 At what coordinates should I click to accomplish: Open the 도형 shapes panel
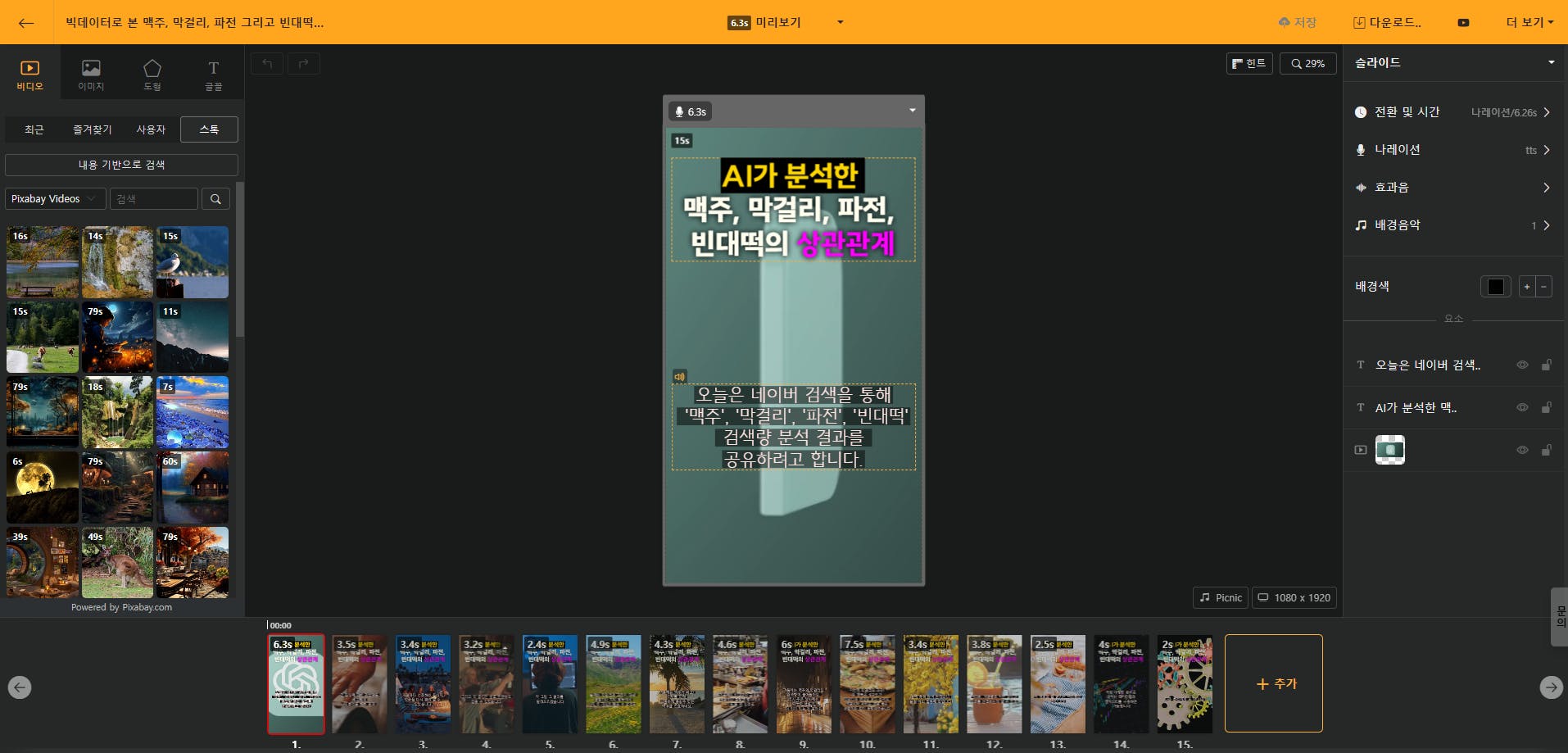[x=152, y=75]
